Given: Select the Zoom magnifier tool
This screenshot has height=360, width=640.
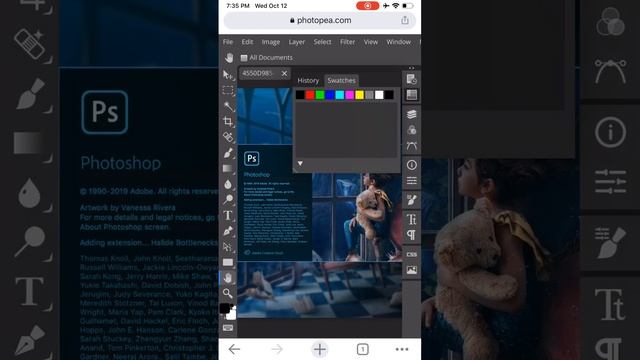Looking at the screenshot, I should point(228,293).
